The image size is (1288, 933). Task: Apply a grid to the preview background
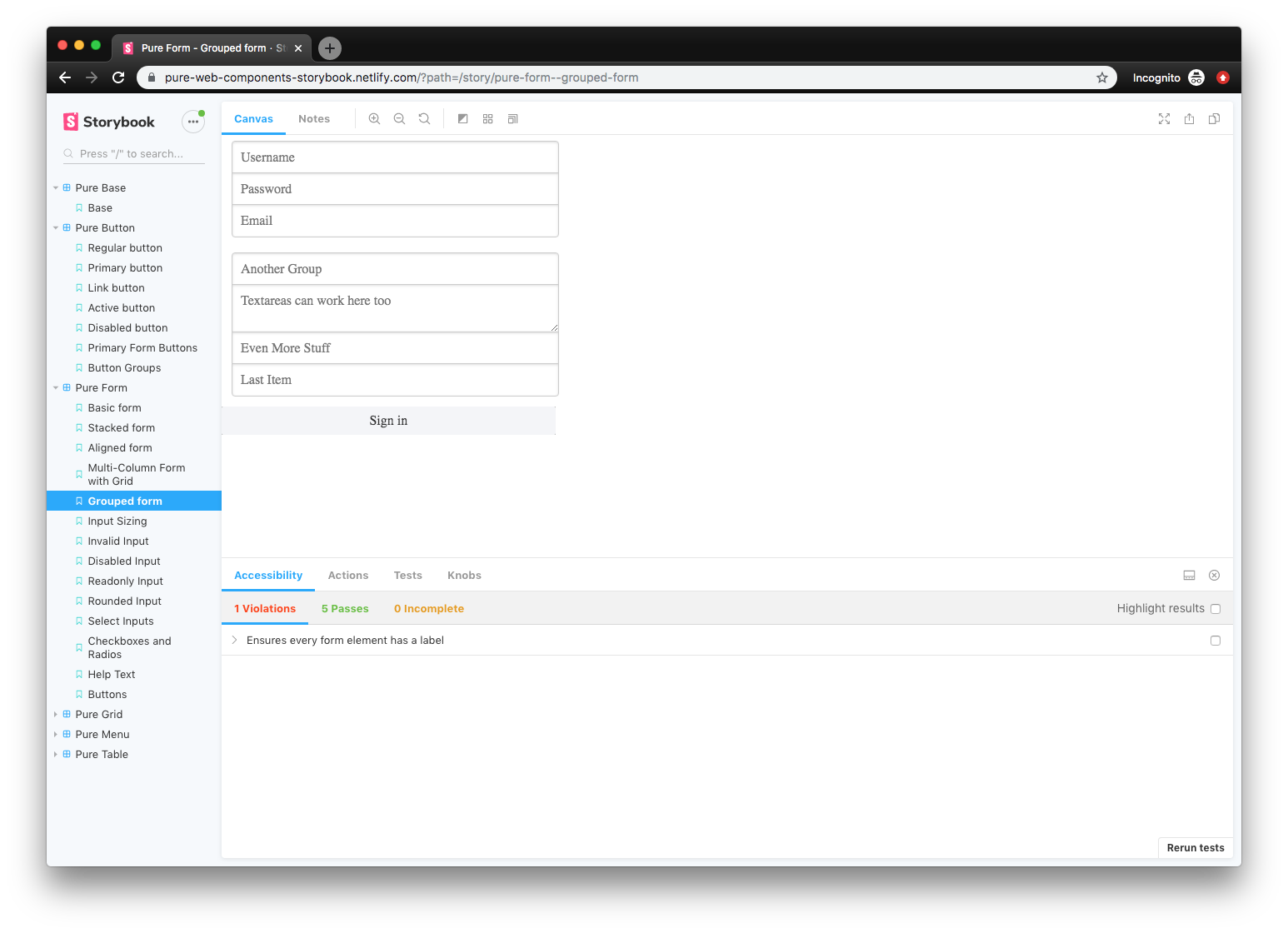(487, 118)
